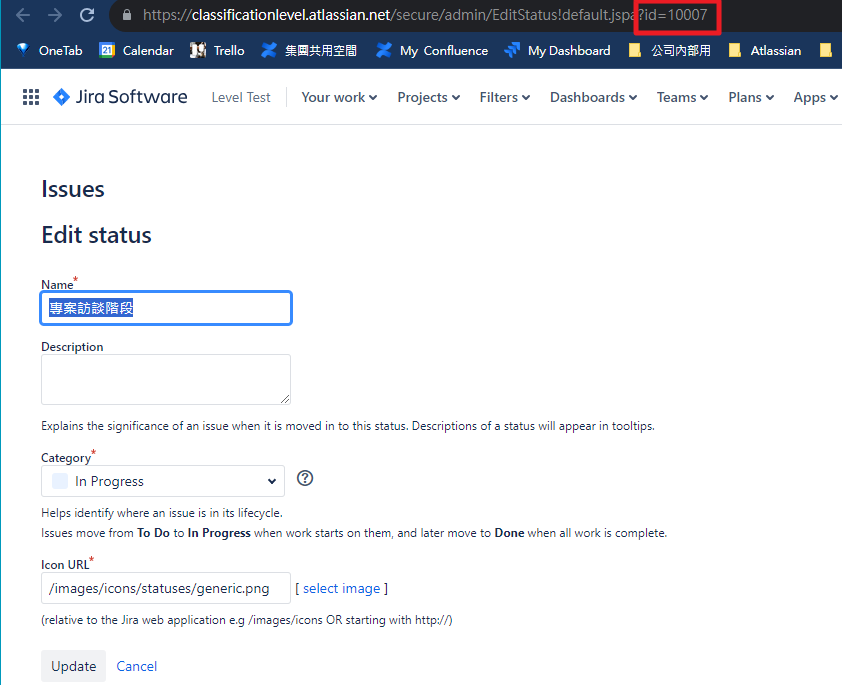Open the Plans menu
This screenshot has width=842, height=685.
751,97
